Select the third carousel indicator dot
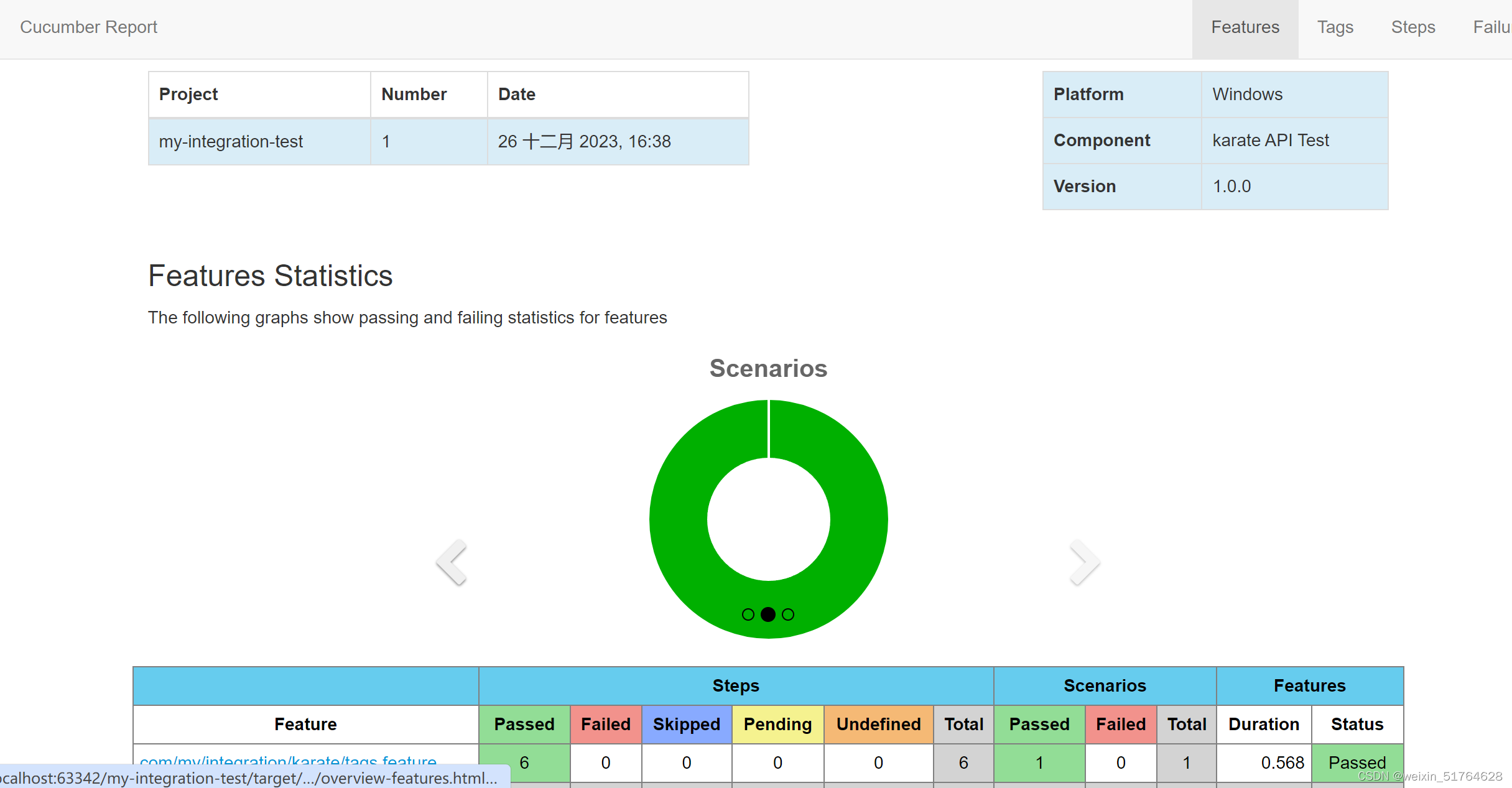 click(788, 614)
